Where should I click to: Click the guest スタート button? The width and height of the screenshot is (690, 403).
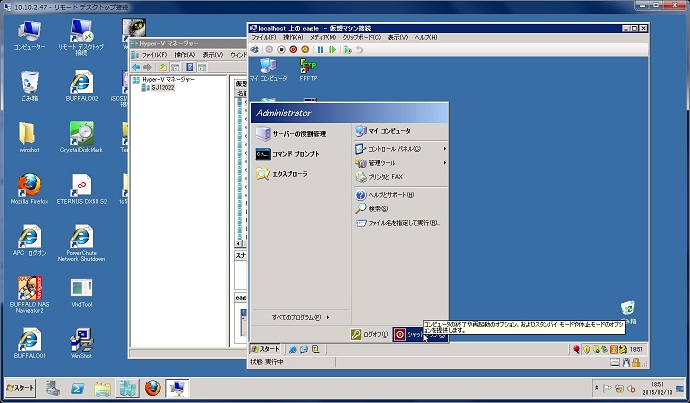[x=266, y=348]
